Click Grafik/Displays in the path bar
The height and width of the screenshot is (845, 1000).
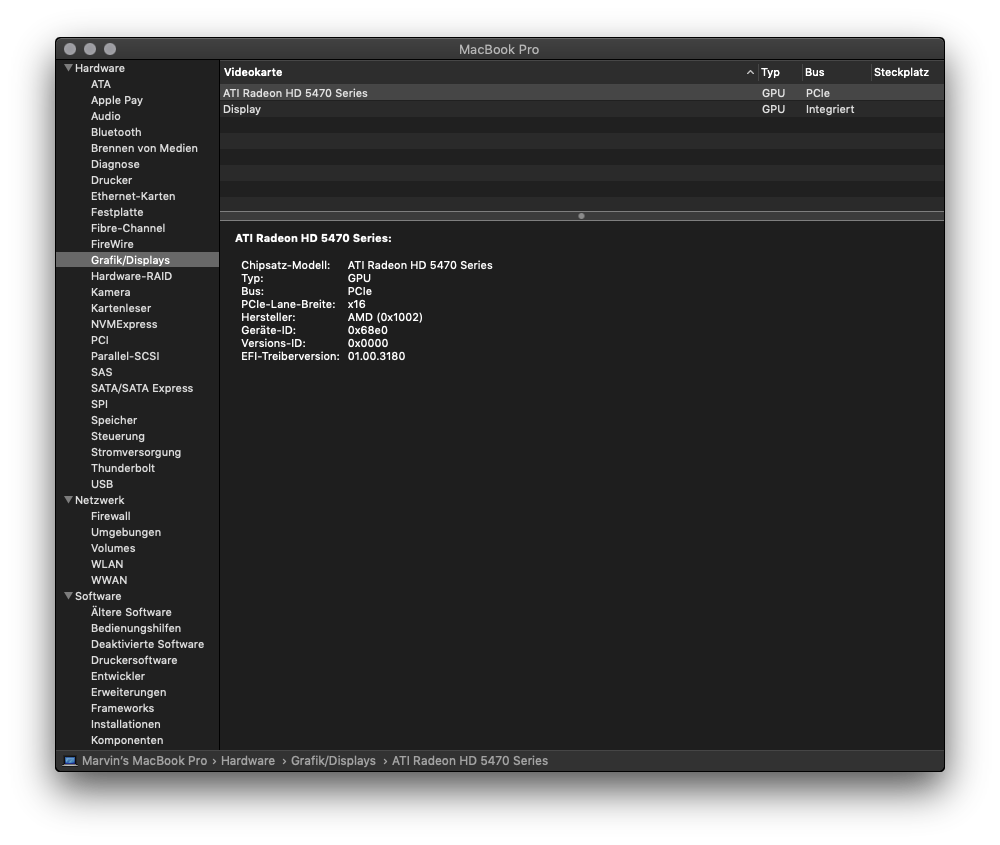click(x=333, y=761)
